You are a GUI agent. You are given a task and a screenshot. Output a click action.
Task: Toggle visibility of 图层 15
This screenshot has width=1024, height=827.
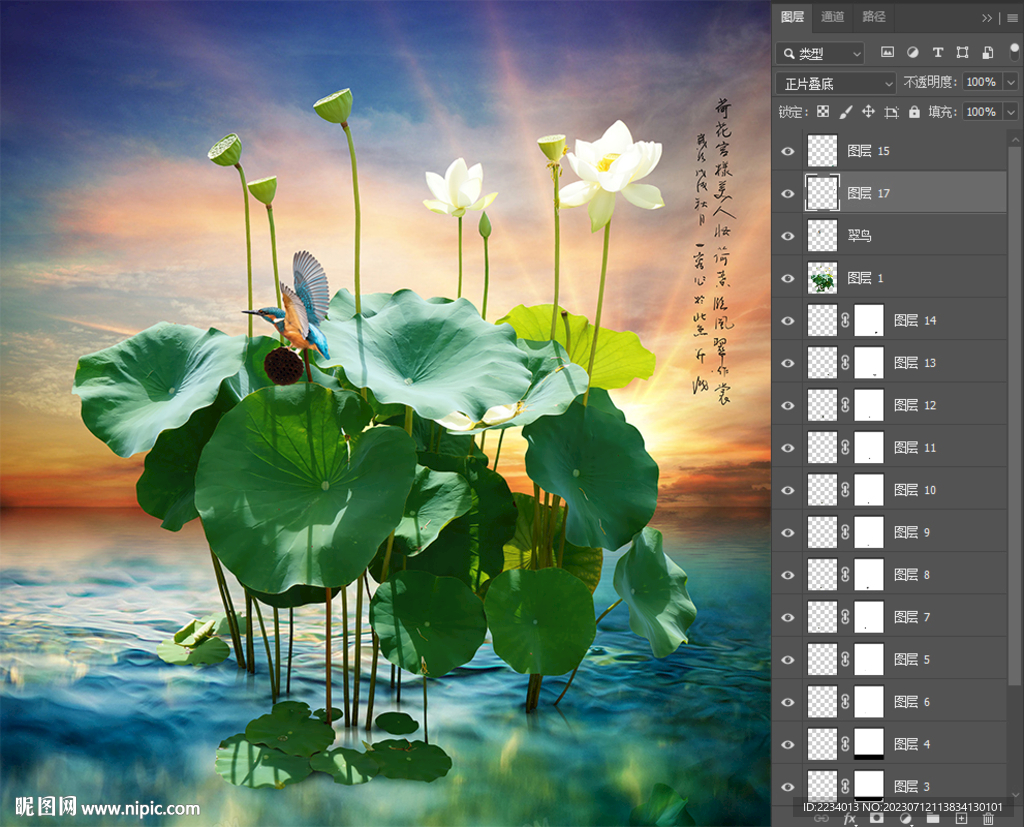788,151
